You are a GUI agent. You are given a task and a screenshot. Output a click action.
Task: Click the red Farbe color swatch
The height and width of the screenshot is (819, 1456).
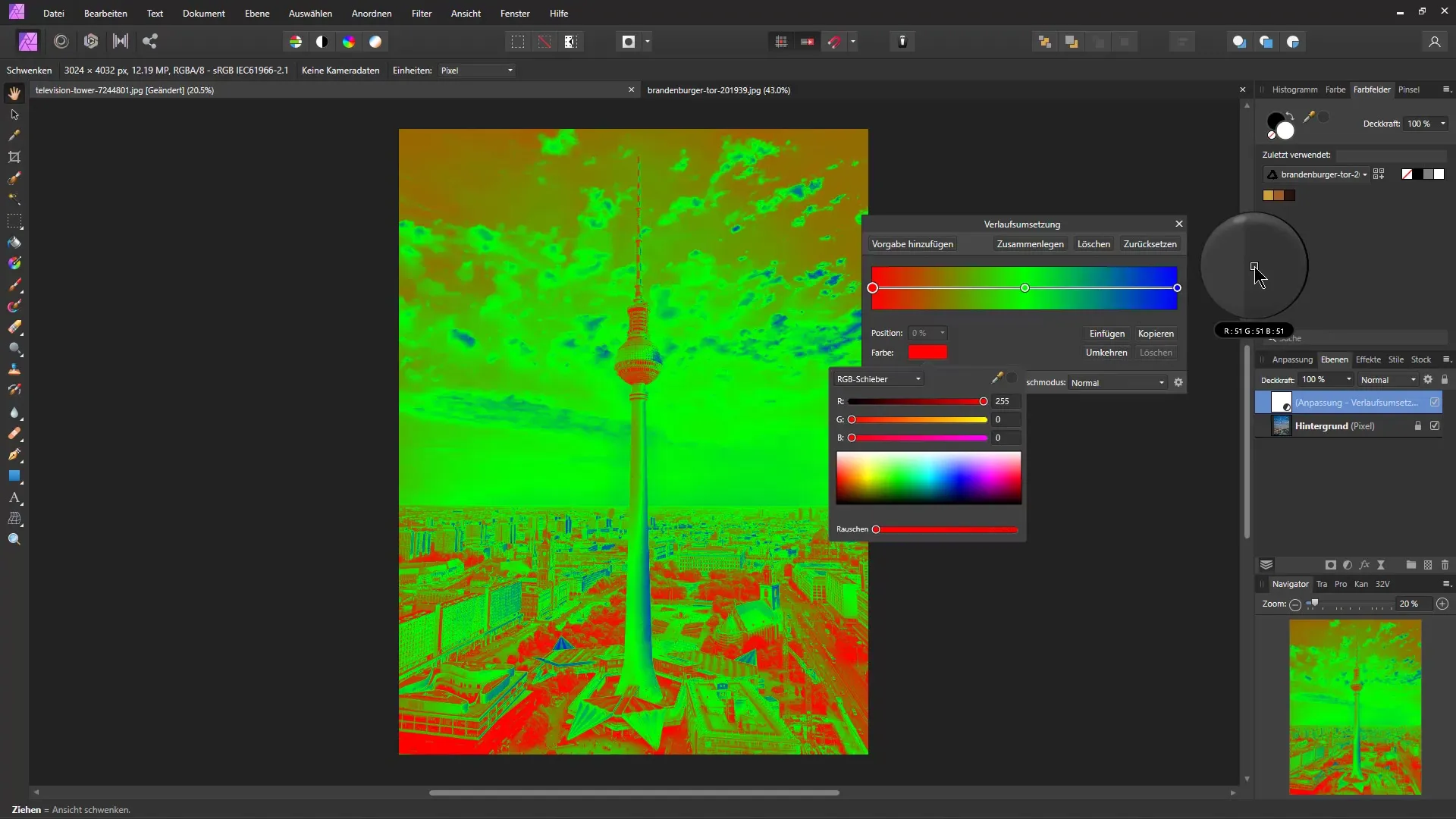[927, 352]
